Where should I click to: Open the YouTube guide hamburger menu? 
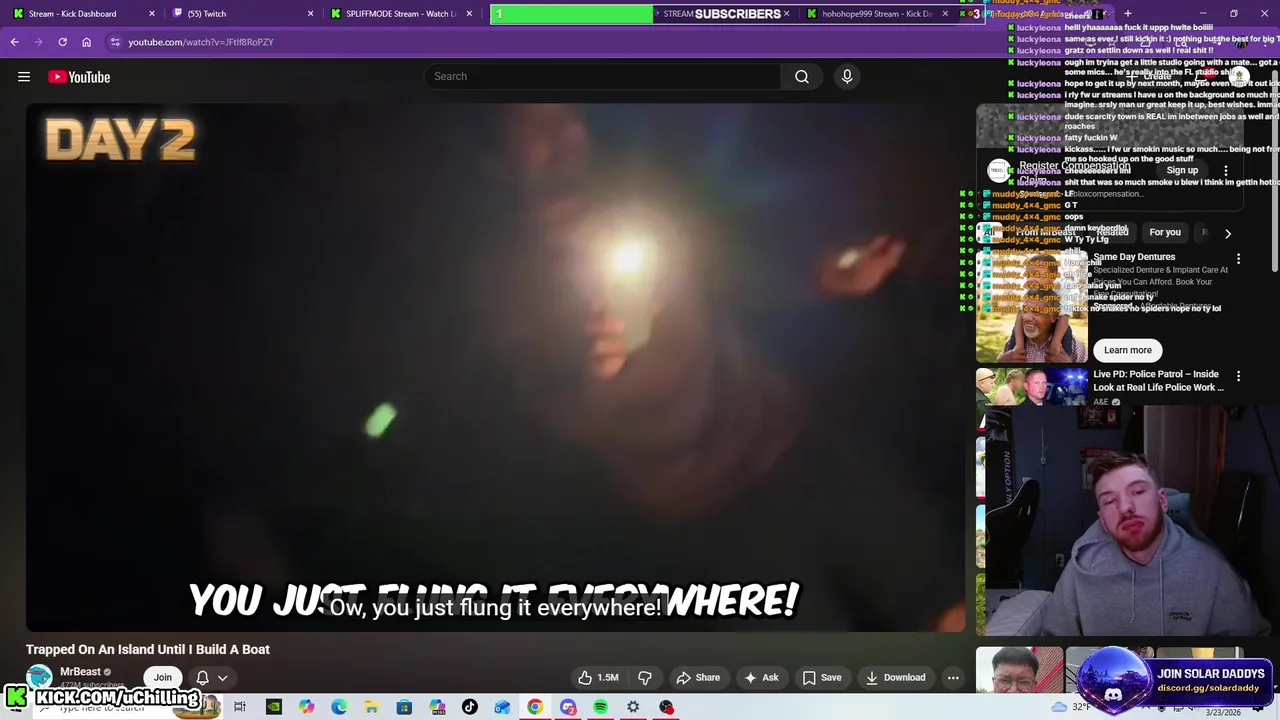tap(24, 77)
